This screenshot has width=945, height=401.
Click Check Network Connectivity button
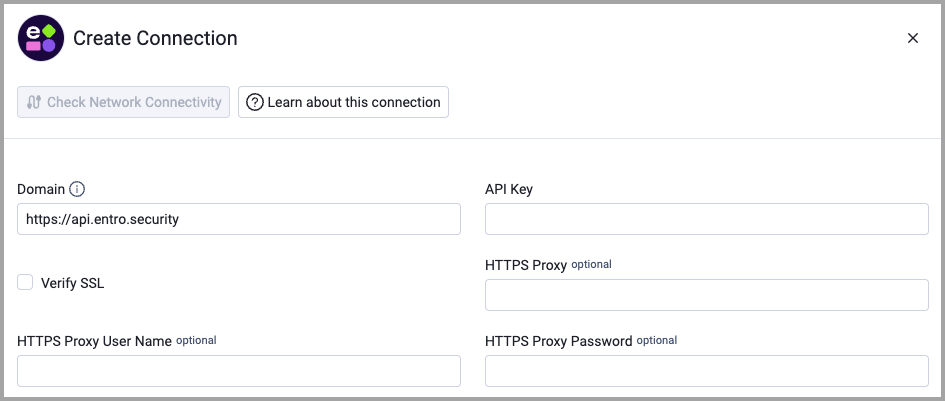(x=124, y=102)
